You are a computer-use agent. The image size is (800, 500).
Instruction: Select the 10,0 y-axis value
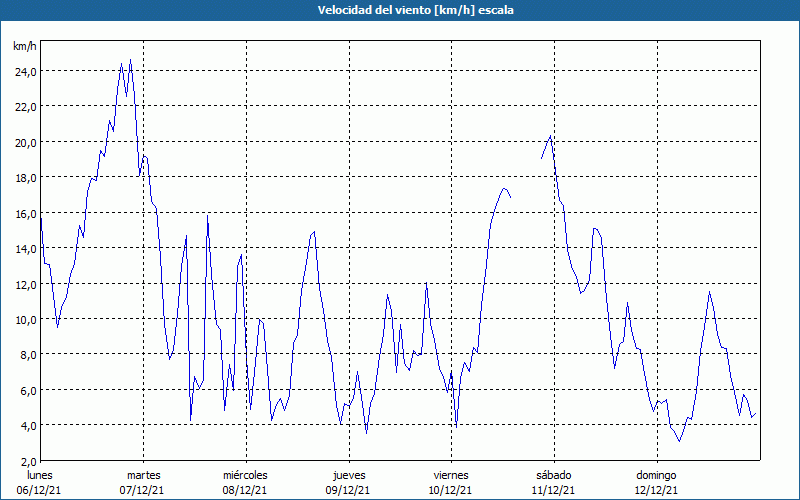coord(26,320)
